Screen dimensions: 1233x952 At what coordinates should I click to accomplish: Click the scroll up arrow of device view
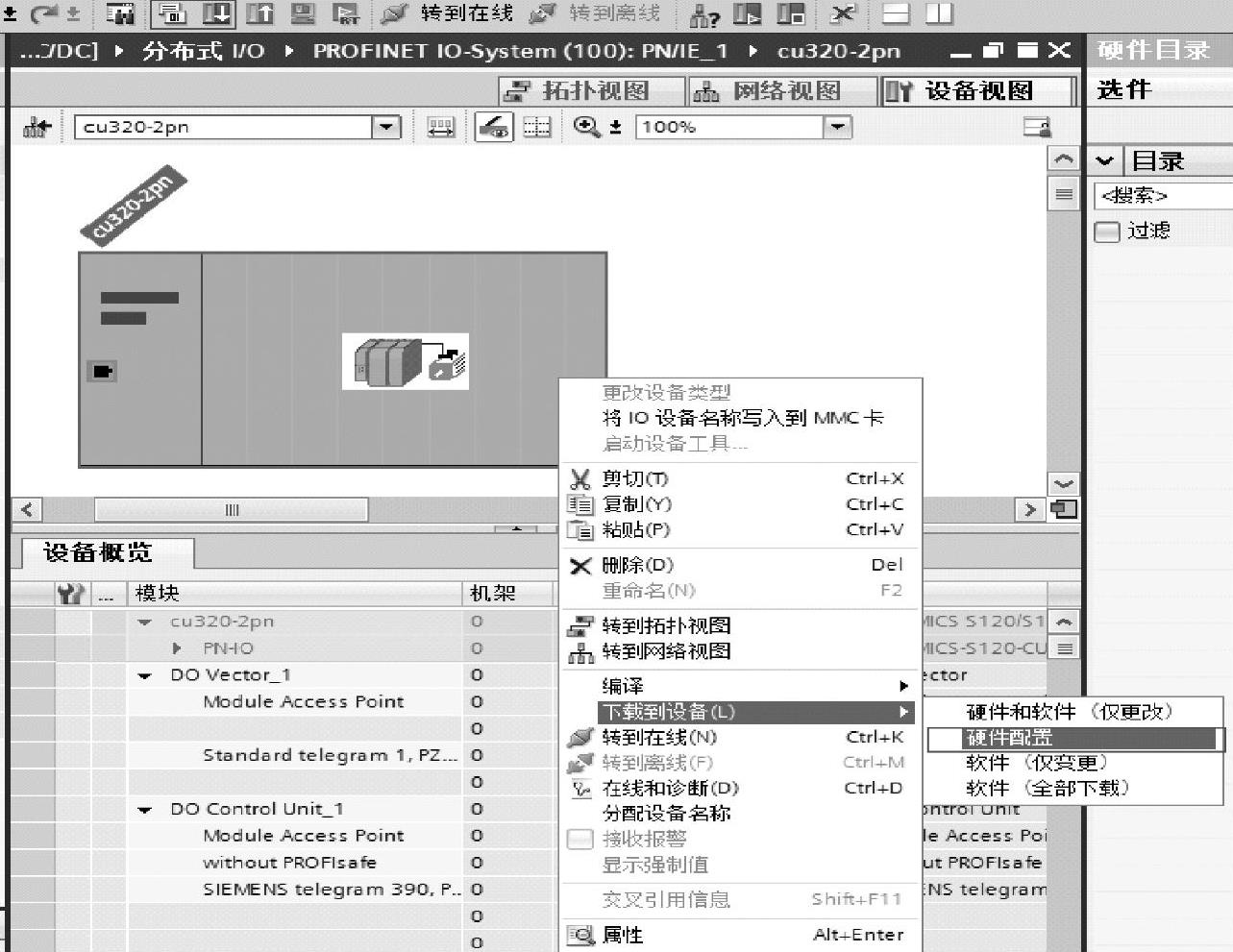click(x=1063, y=159)
